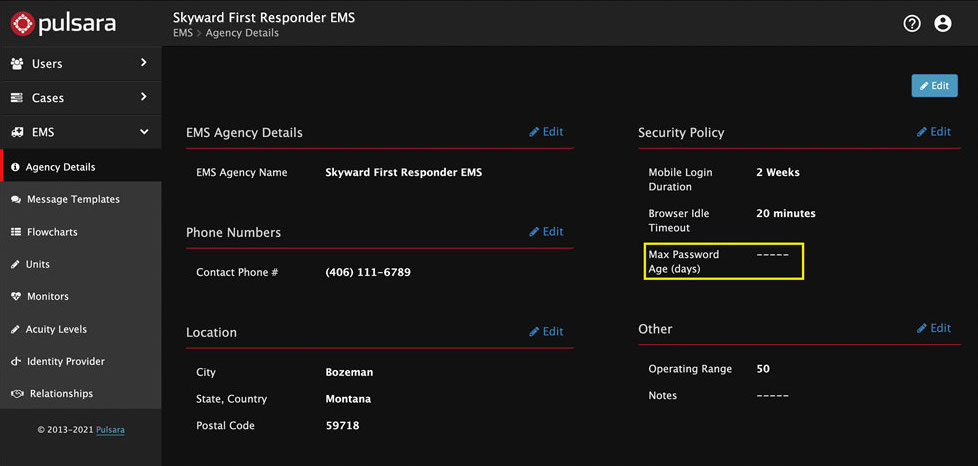
Task: Edit the EMS Agency Details section
Action: (x=546, y=132)
